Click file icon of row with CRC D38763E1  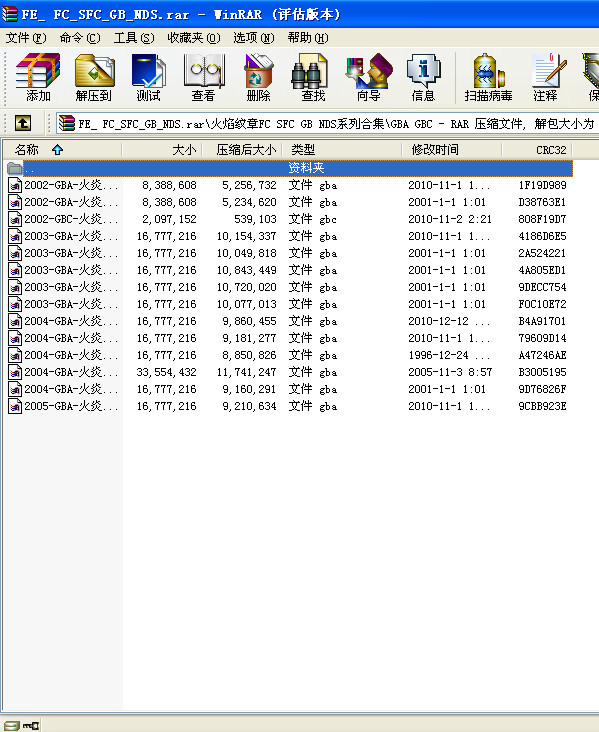pyautogui.click(x=15, y=202)
